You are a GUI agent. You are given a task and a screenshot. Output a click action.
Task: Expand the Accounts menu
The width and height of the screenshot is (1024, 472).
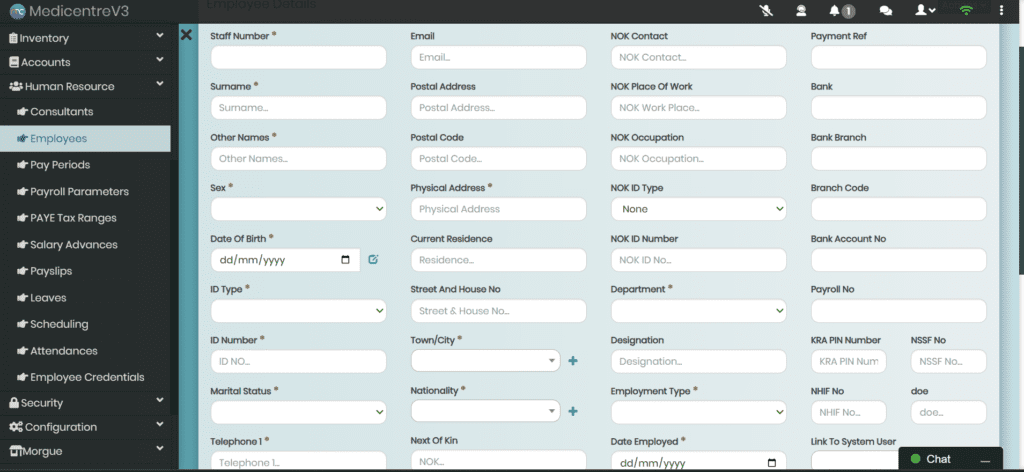pyautogui.click(x=85, y=62)
